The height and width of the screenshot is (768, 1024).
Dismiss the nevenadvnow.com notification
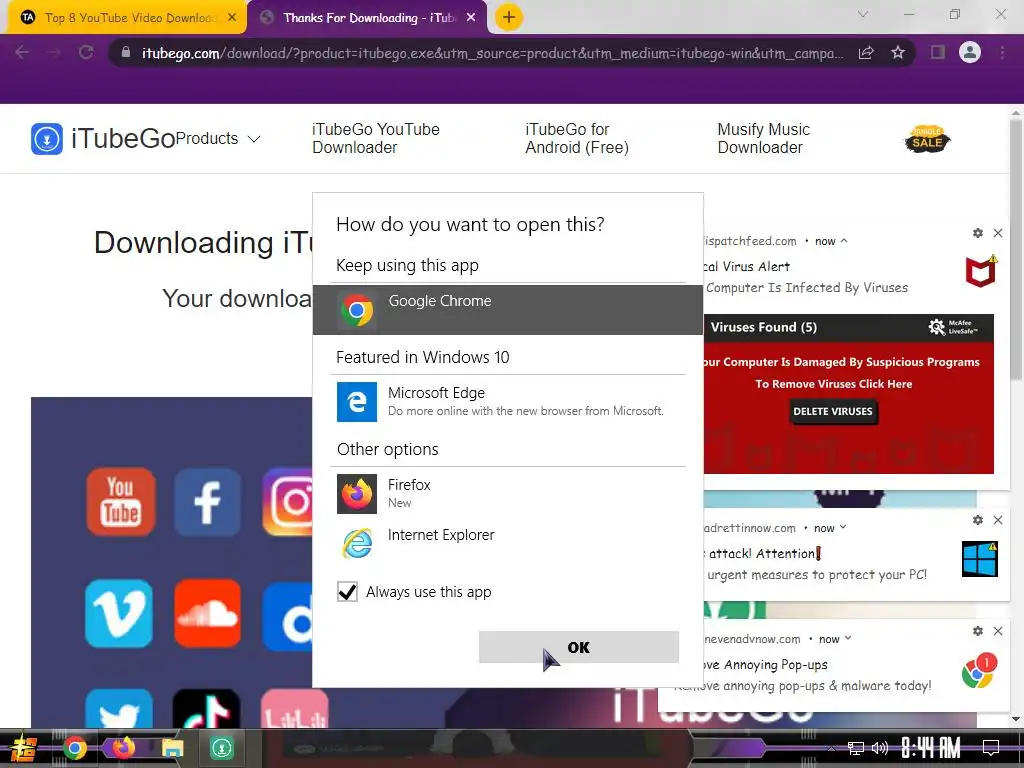click(x=998, y=631)
